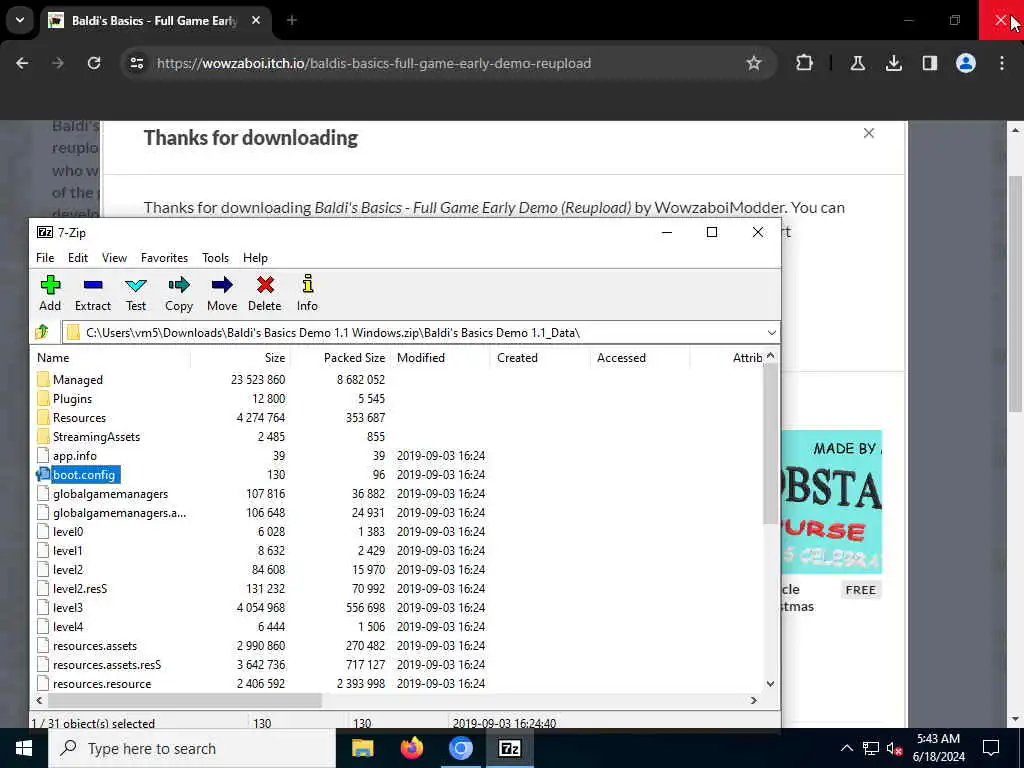This screenshot has height=768, width=1024.
Task: Open the Tools menu
Action: point(216,258)
